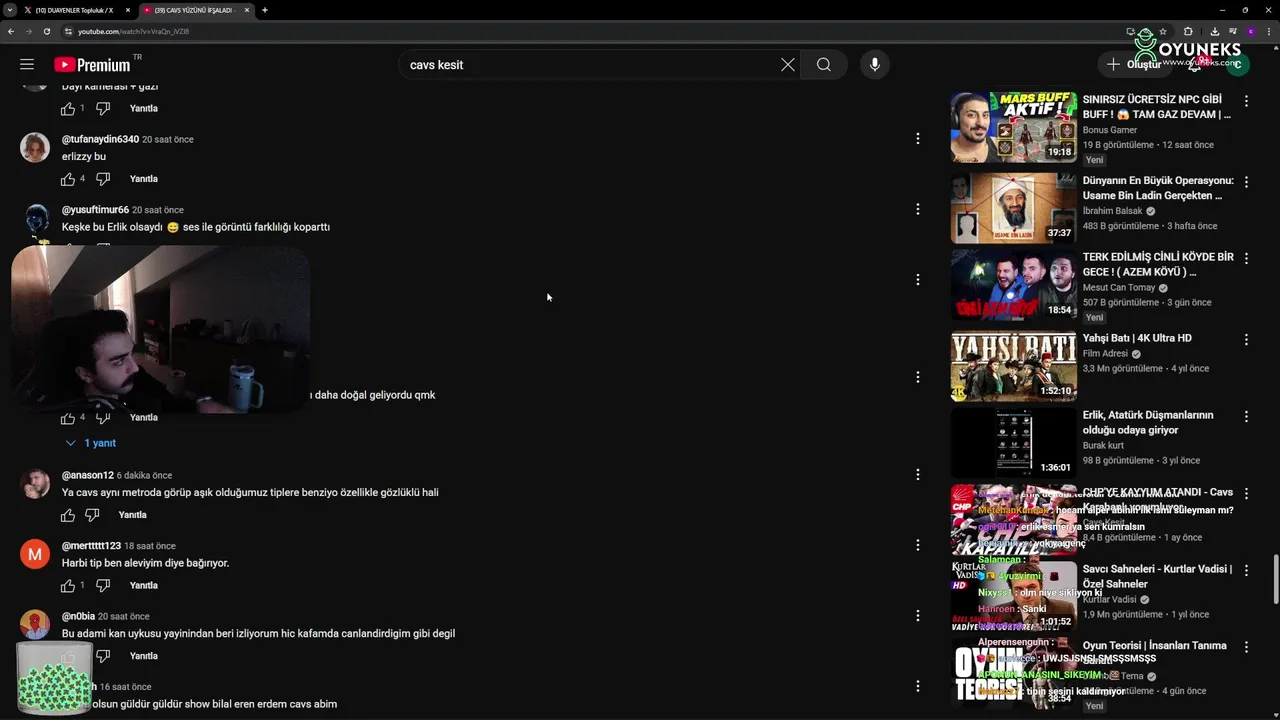The width and height of the screenshot is (1280, 720).
Task: Open the Oluştur create button
Action: (1133, 65)
